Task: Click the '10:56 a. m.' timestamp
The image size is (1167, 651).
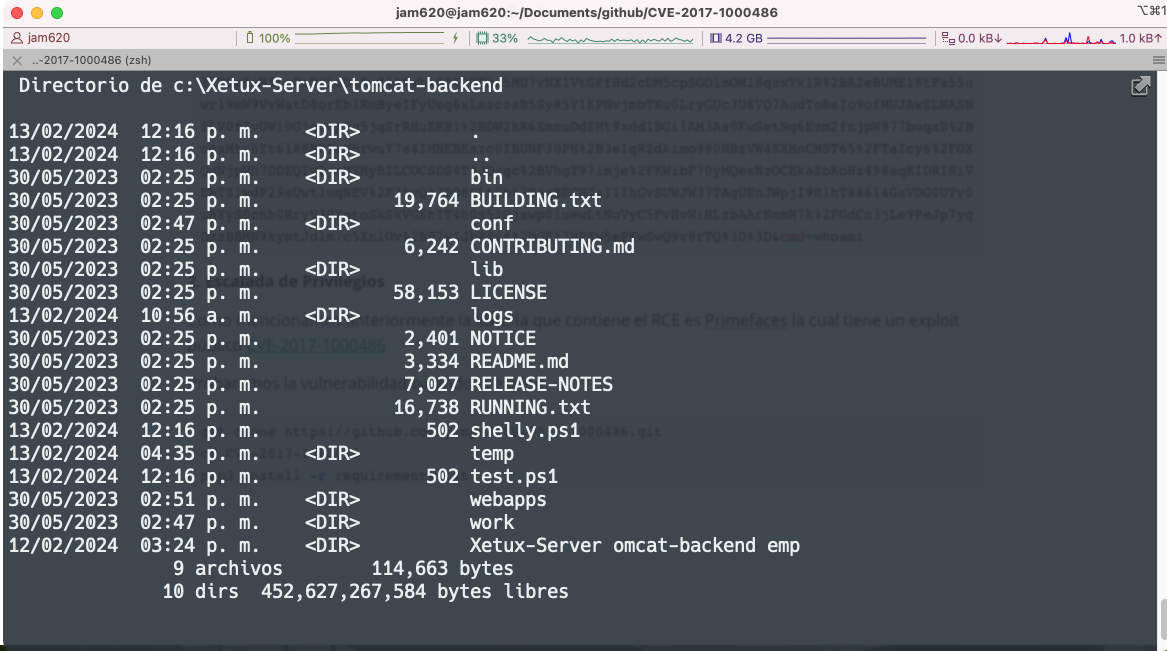Action: pyautogui.click(x=199, y=315)
